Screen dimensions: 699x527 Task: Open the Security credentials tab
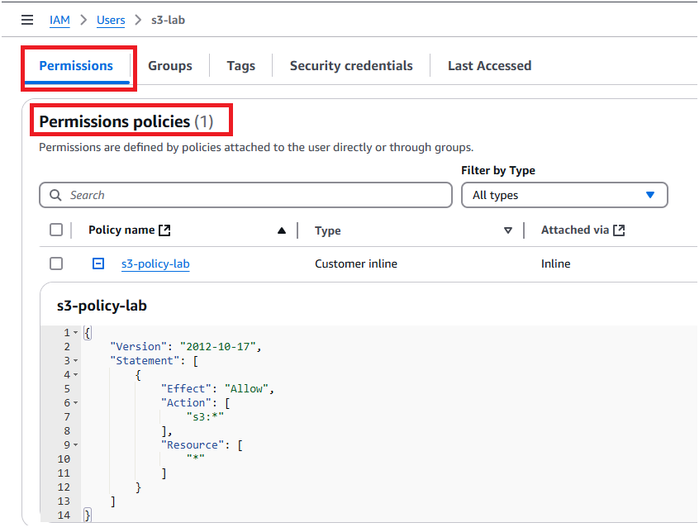351,66
